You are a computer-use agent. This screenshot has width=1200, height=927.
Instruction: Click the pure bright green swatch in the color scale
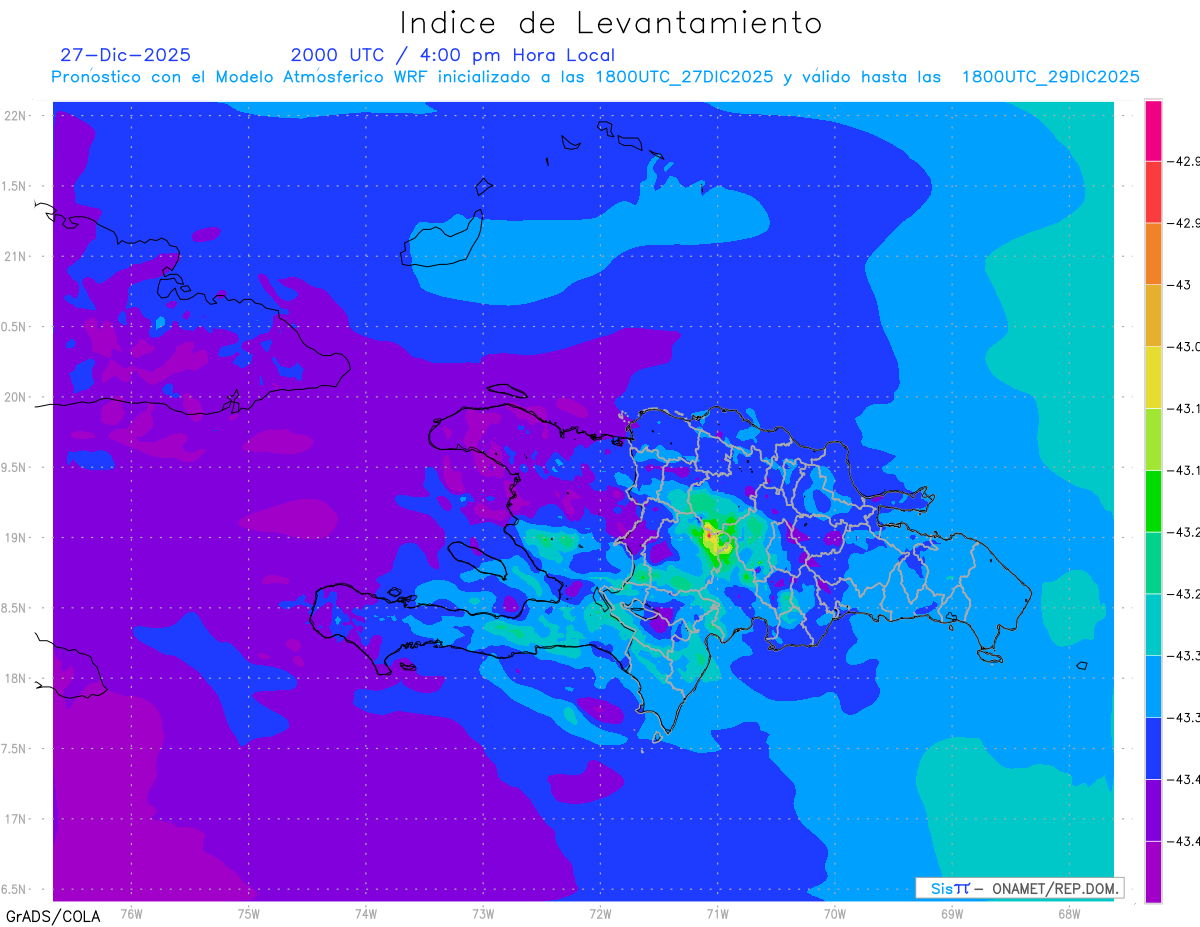pos(1153,501)
